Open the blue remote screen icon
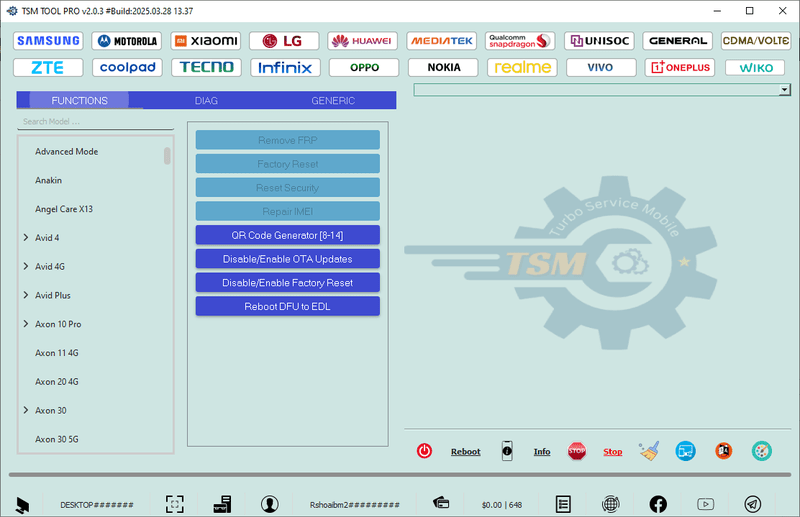Image resolution: width=800 pixels, height=517 pixels. [685, 451]
